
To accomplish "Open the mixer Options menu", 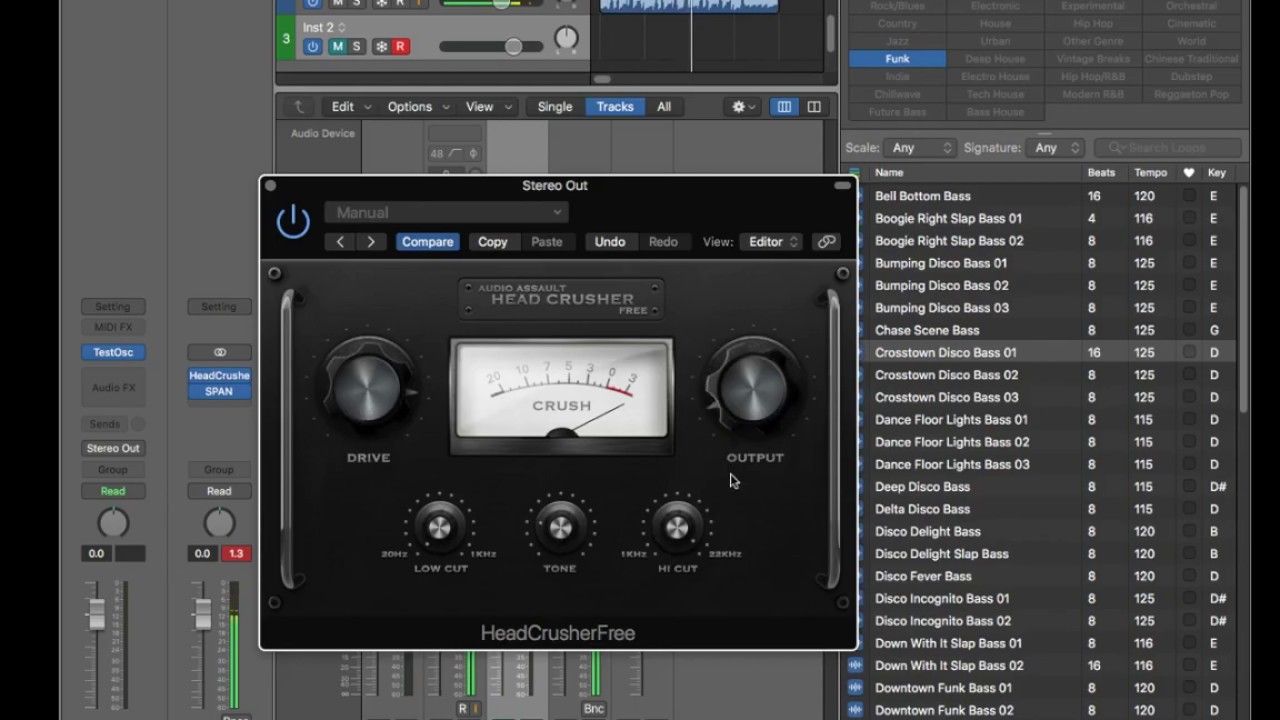I will [x=418, y=107].
